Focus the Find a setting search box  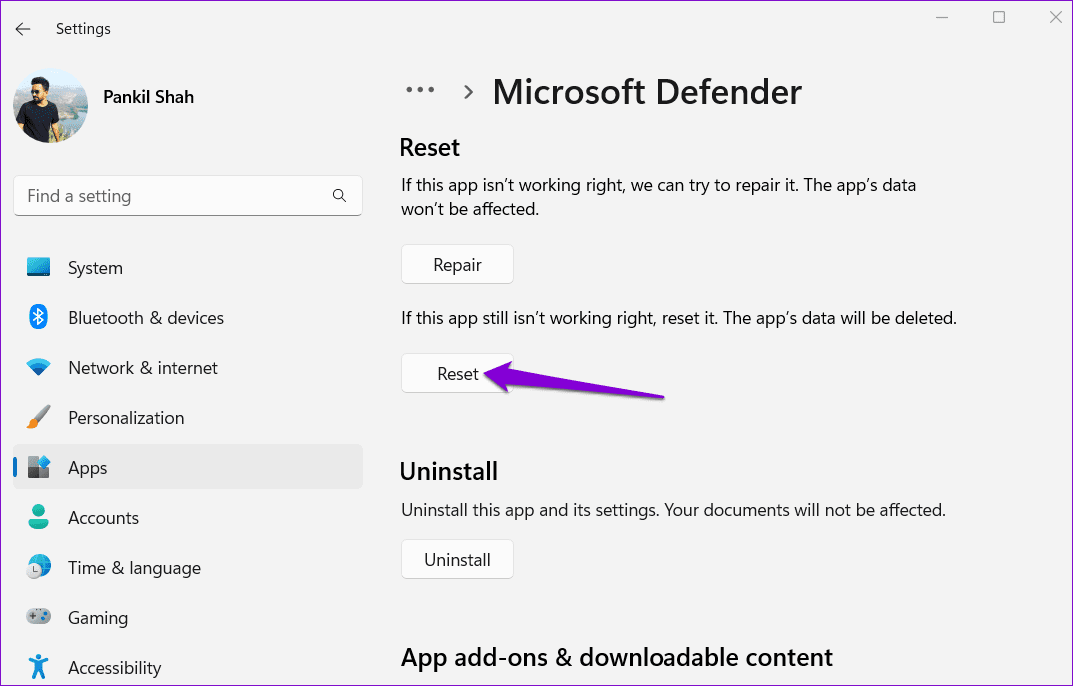pyautogui.click(x=188, y=196)
